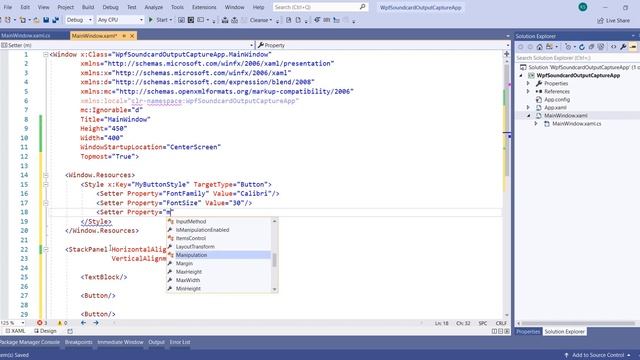Click the Open File folder icon in toolbar
The height and width of the screenshot is (360, 640).
point(36,20)
